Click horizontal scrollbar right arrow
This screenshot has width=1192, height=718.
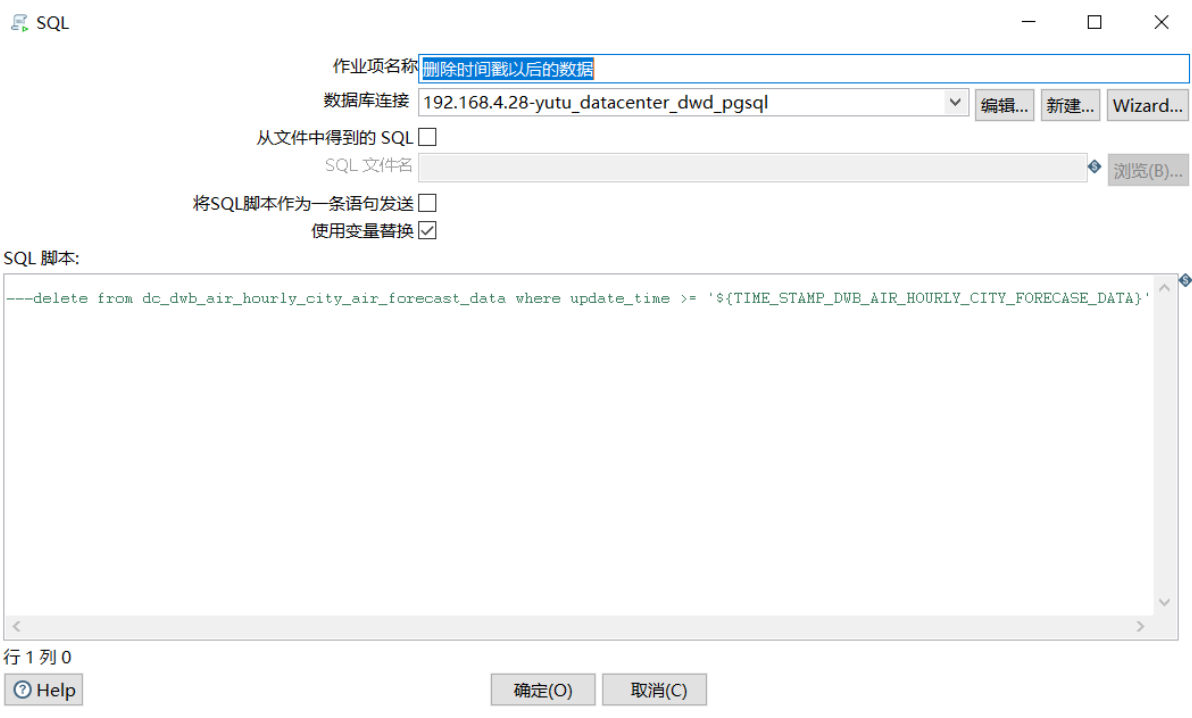[x=1140, y=626]
